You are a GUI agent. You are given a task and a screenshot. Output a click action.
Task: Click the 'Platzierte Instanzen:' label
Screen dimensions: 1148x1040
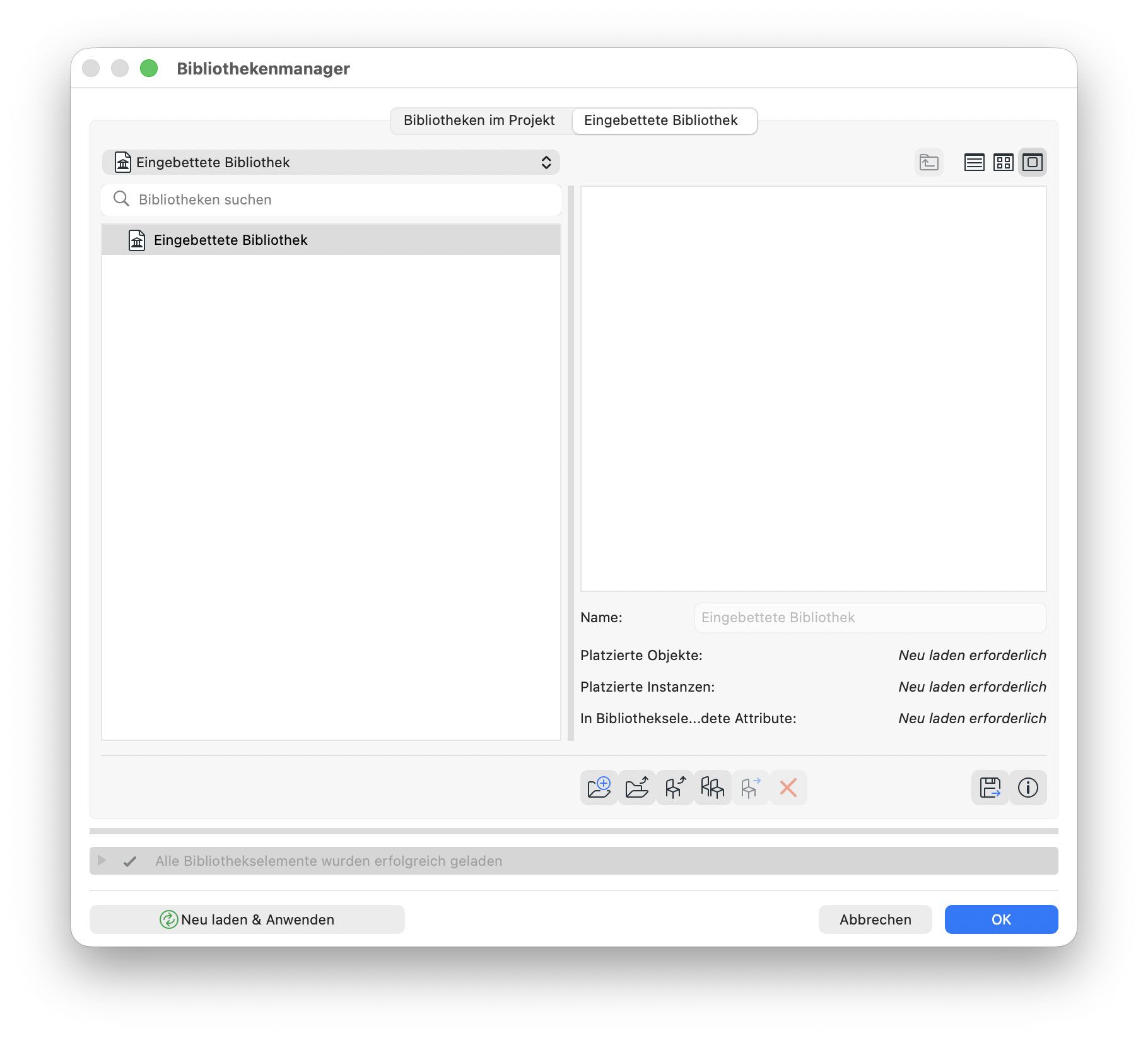coord(648,687)
